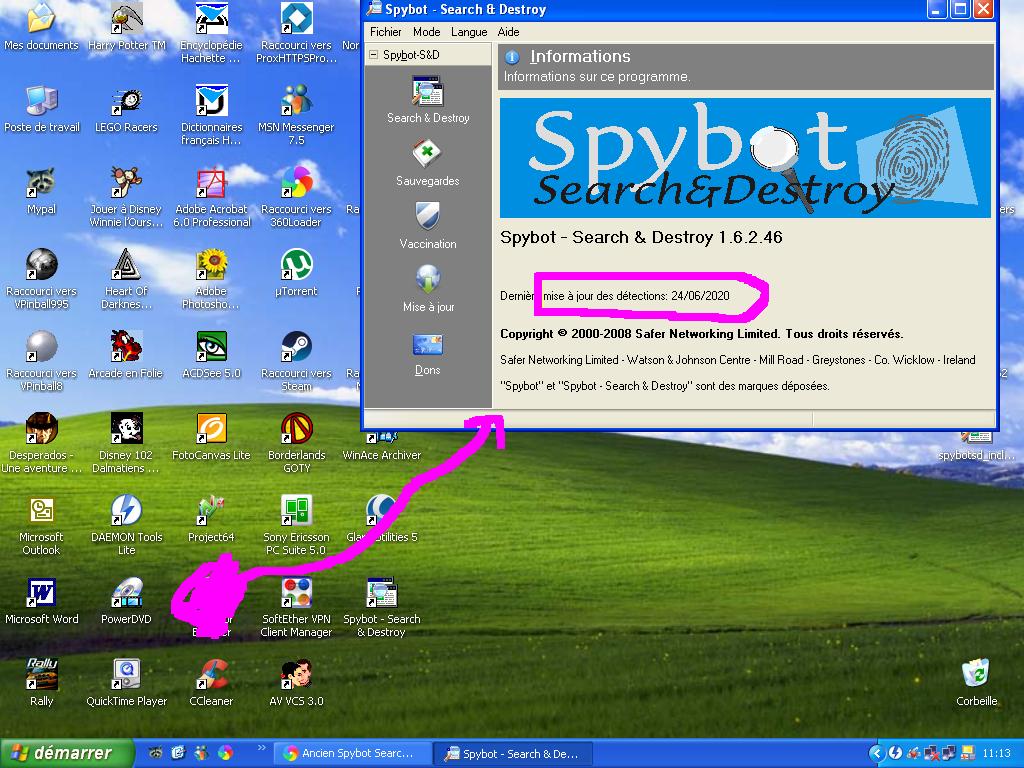Open Vaccination in Spybot sidebar
1024x768 pixels.
point(428,226)
